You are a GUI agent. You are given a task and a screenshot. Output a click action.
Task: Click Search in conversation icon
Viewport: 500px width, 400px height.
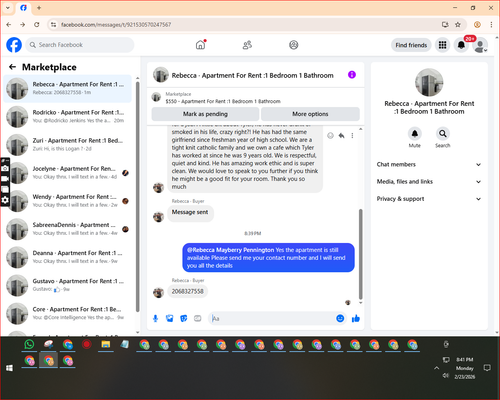coord(443,134)
